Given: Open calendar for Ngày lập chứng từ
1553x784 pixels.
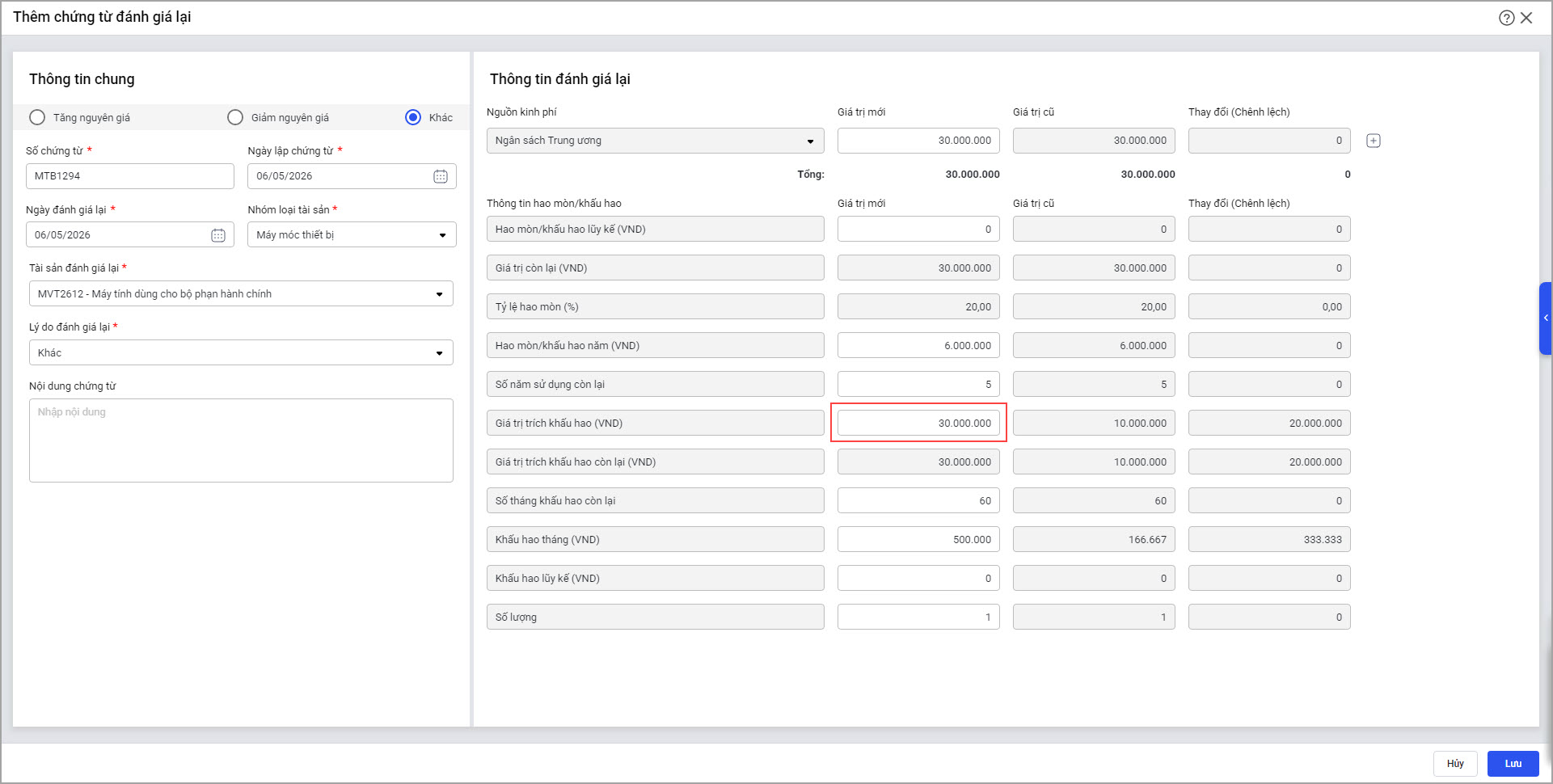Looking at the screenshot, I should [440, 176].
